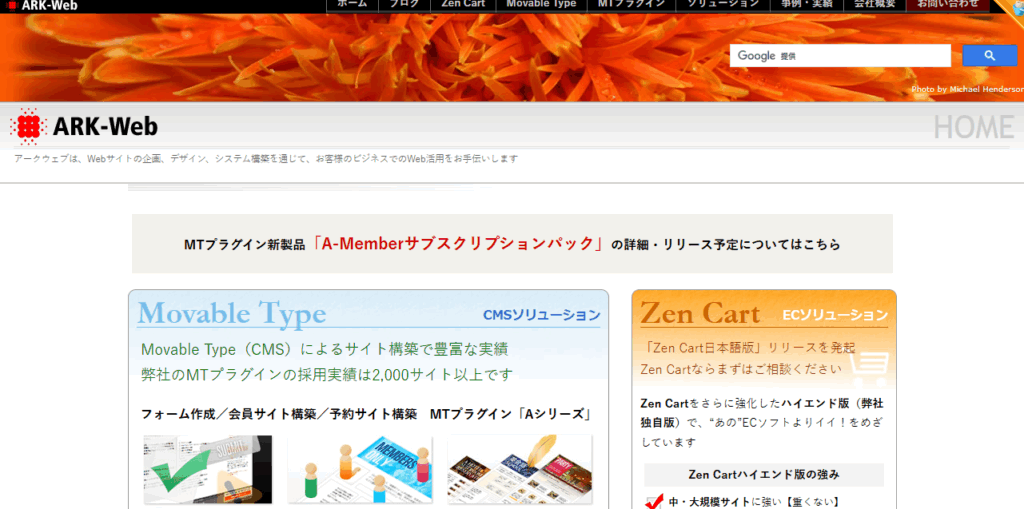Click the CMSソリューション label
This screenshot has width=1024, height=509.
pyautogui.click(x=541, y=316)
